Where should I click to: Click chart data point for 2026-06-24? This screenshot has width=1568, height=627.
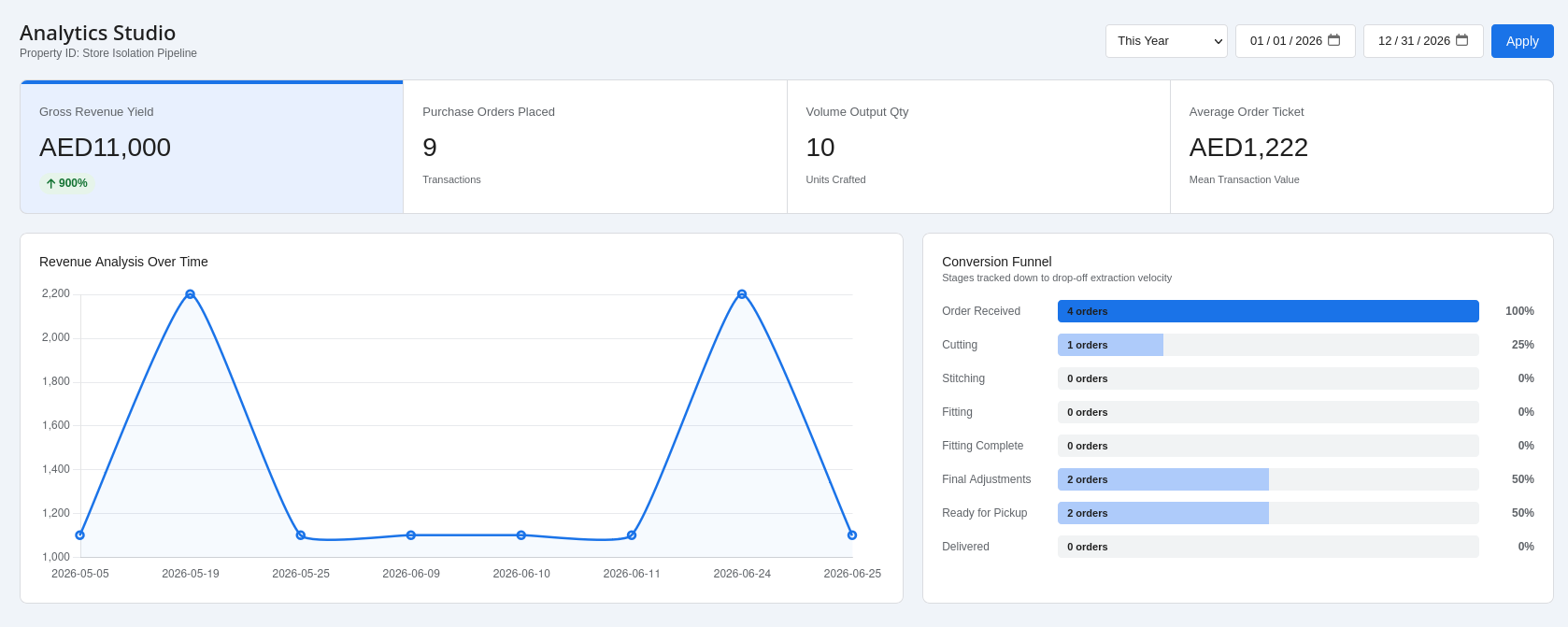[x=742, y=294]
